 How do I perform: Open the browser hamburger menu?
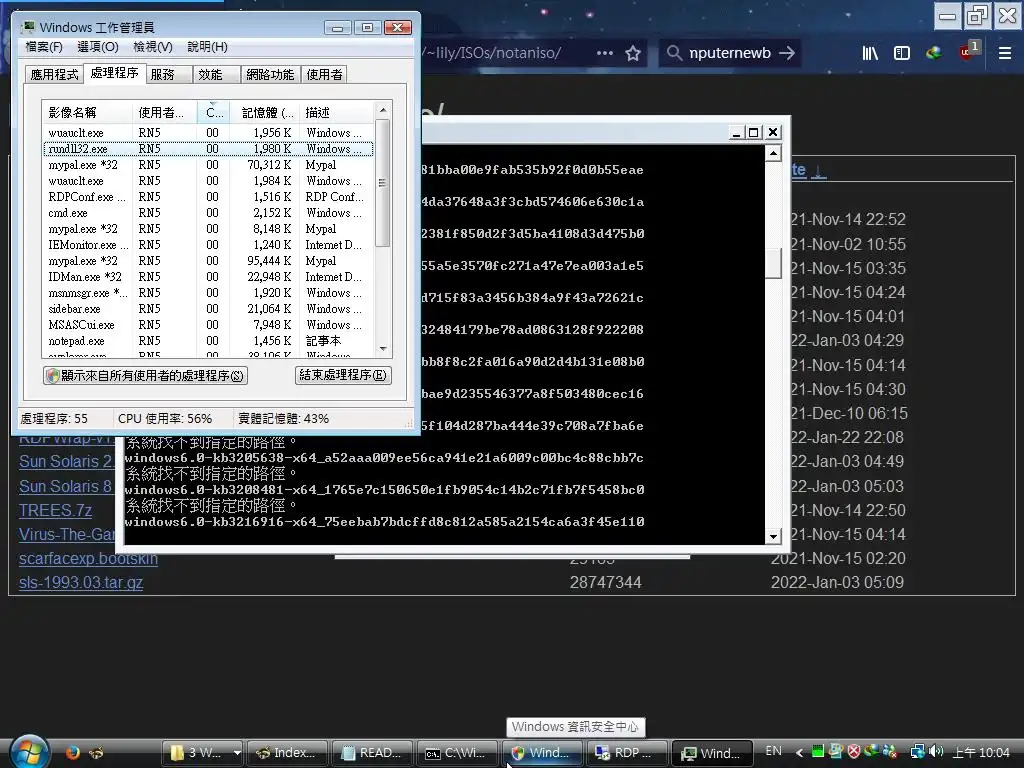point(1004,53)
